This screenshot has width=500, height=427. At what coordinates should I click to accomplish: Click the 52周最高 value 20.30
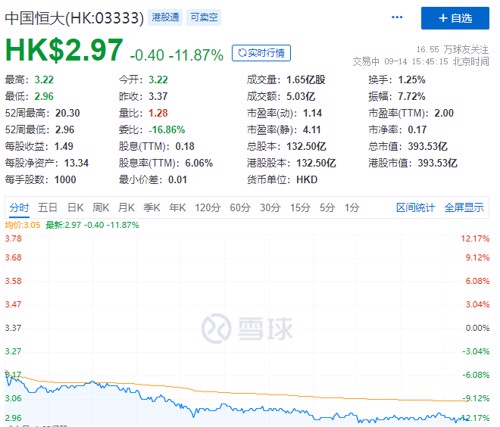click(x=68, y=113)
